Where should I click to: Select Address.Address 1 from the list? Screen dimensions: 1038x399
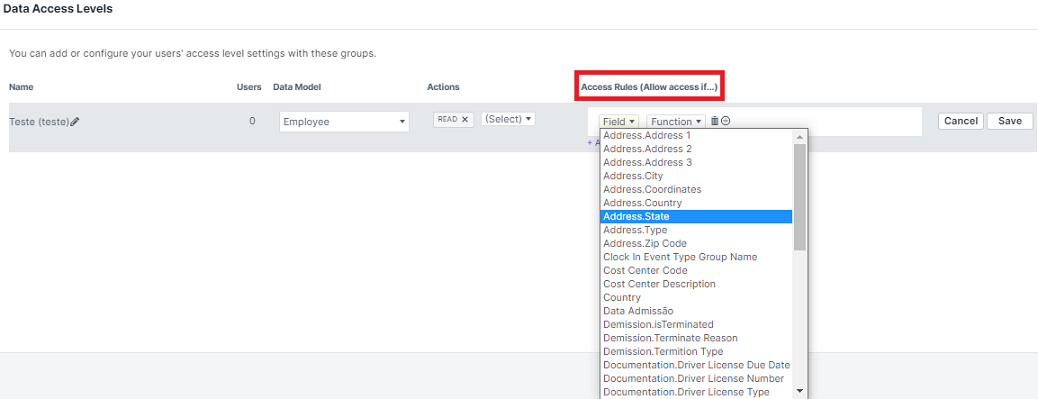[696, 136]
